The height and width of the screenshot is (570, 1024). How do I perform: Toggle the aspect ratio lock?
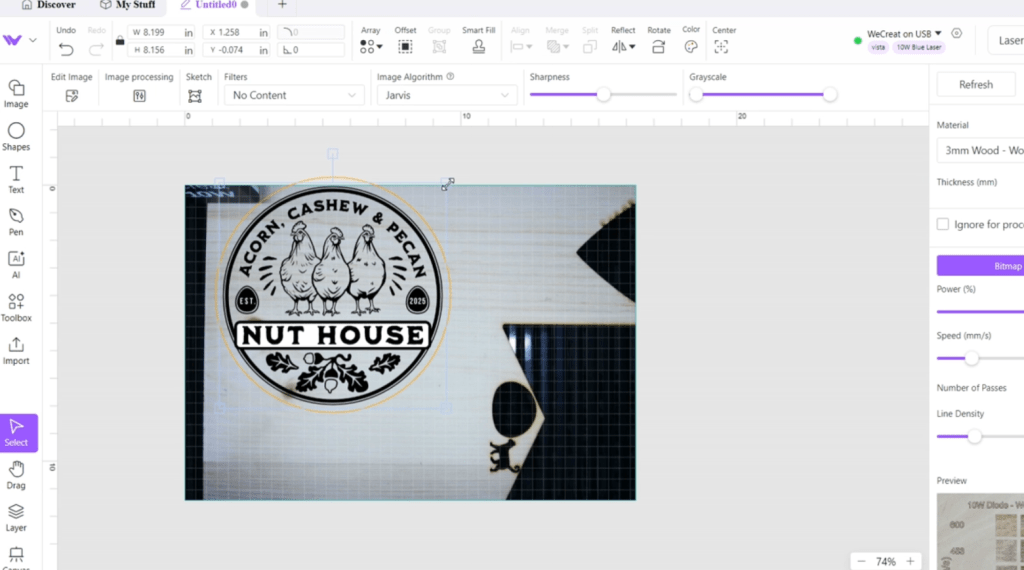(x=120, y=41)
